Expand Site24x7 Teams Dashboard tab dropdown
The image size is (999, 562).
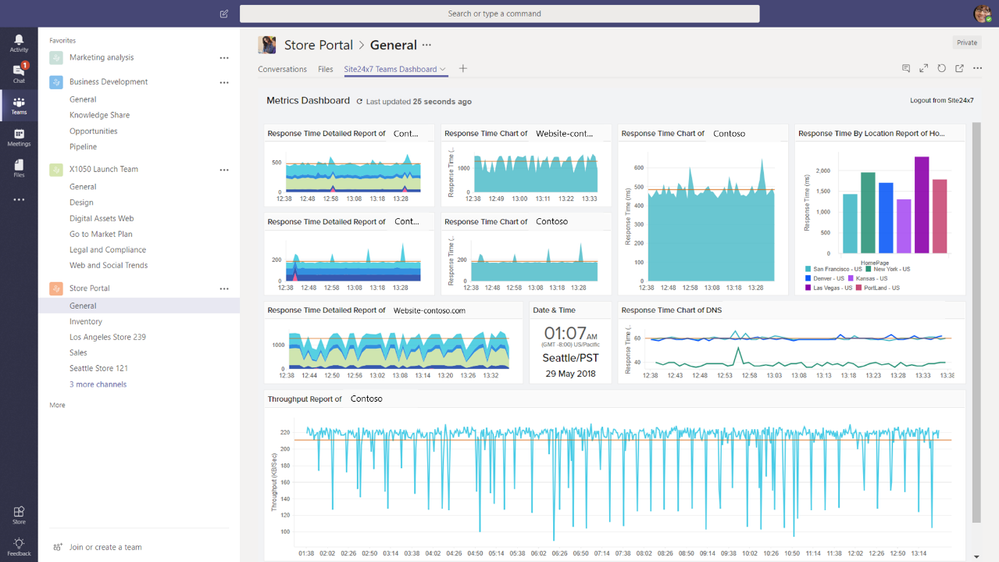tap(443, 69)
